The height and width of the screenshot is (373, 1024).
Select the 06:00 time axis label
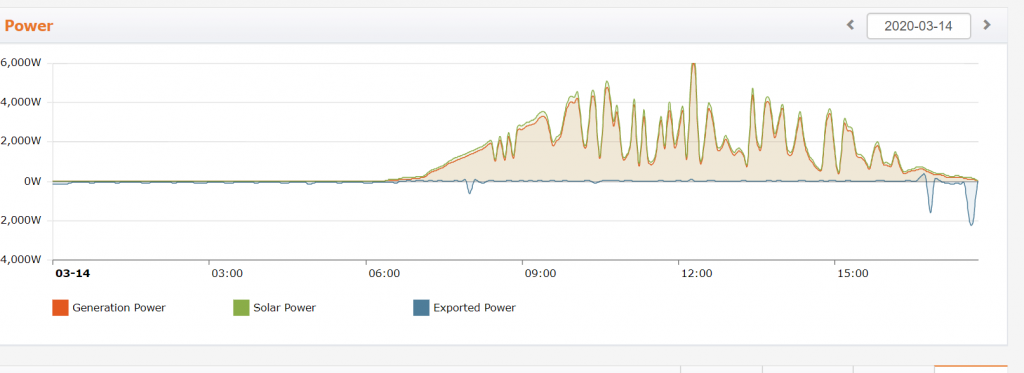pos(383,273)
